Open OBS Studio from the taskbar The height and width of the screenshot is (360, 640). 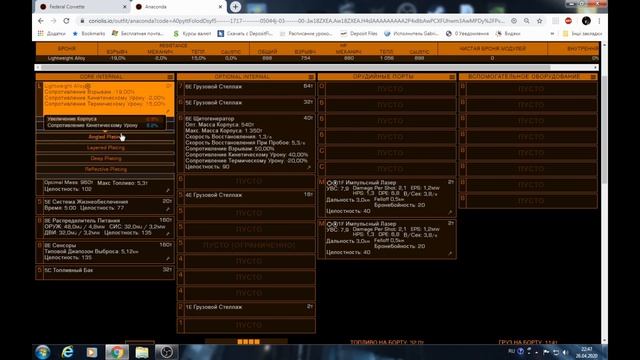pyautogui.click(x=166, y=352)
